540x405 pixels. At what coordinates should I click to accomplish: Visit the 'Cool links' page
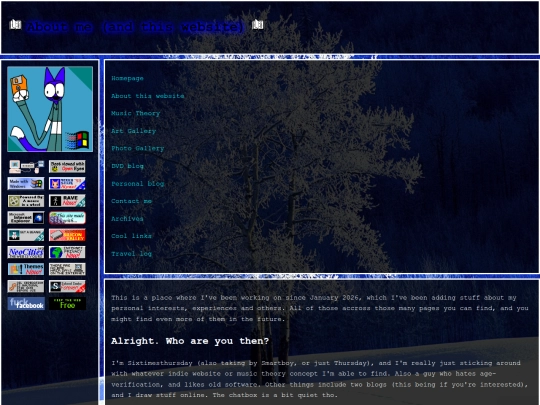[x=132, y=236]
